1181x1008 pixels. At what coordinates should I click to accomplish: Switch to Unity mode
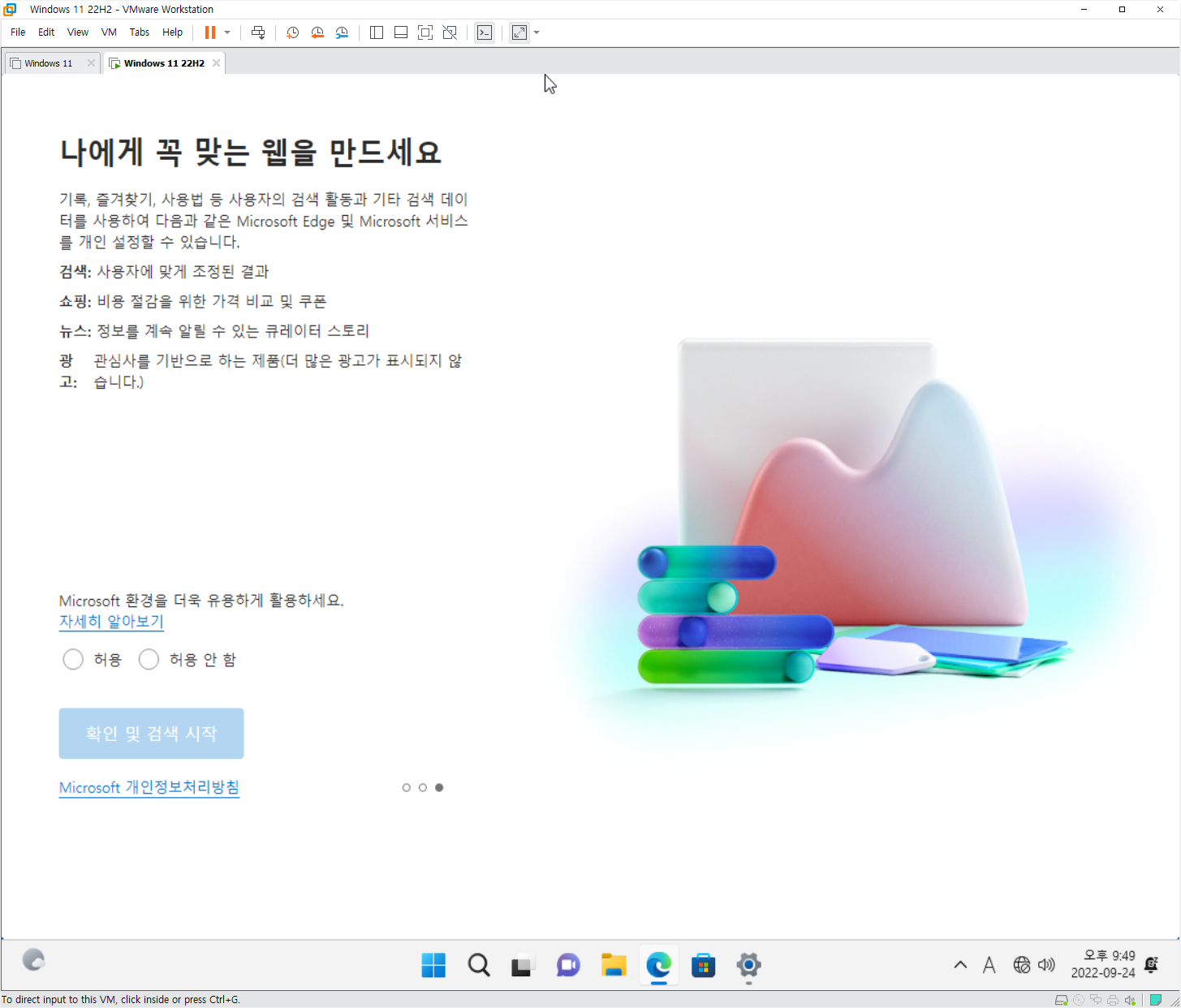[450, 32]
